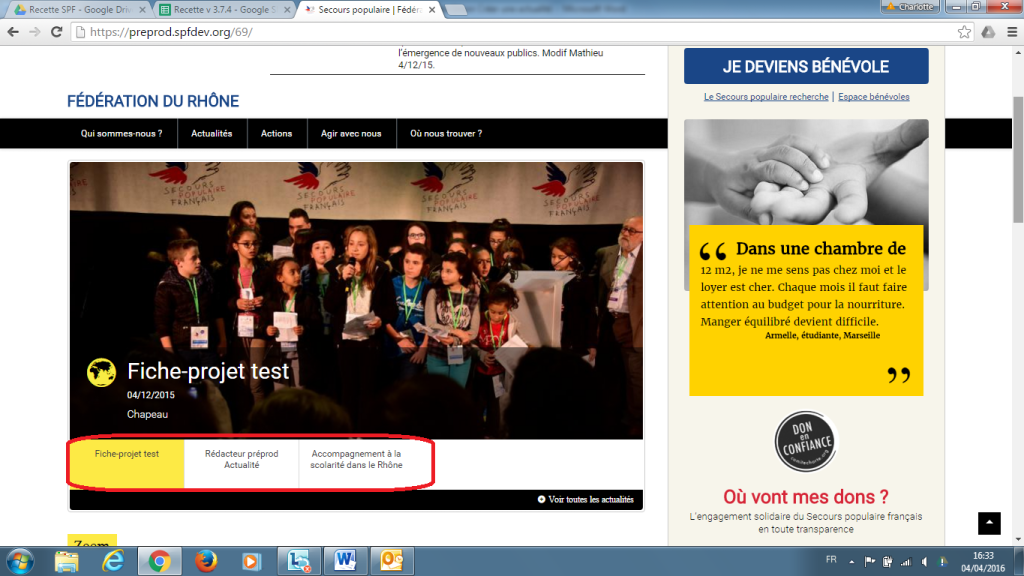Bookmark this page with the star icon
Image resolution: width=1024 pixels, height=576 pixels.
(964, 32)
